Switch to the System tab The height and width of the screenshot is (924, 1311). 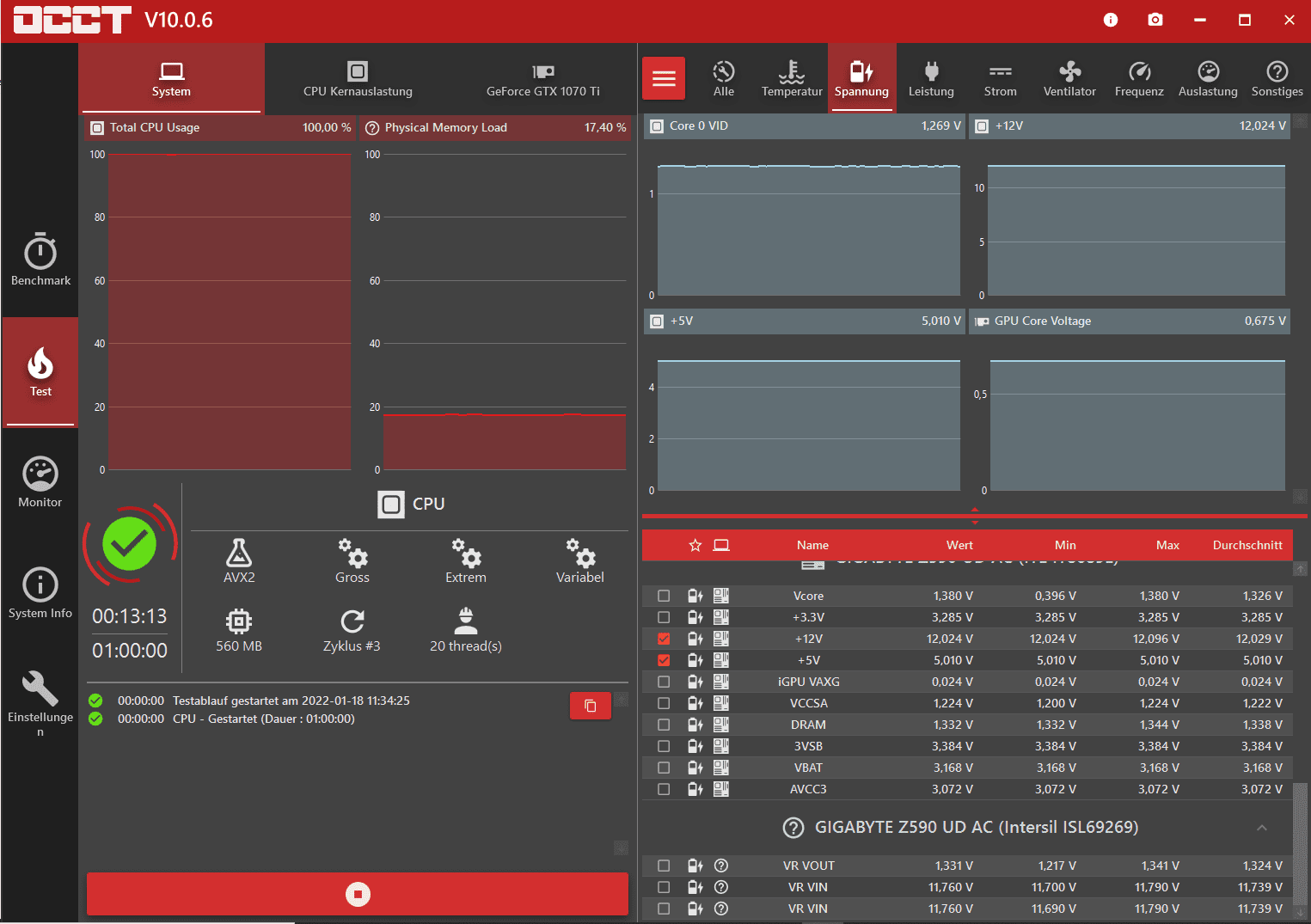(171, 79)
